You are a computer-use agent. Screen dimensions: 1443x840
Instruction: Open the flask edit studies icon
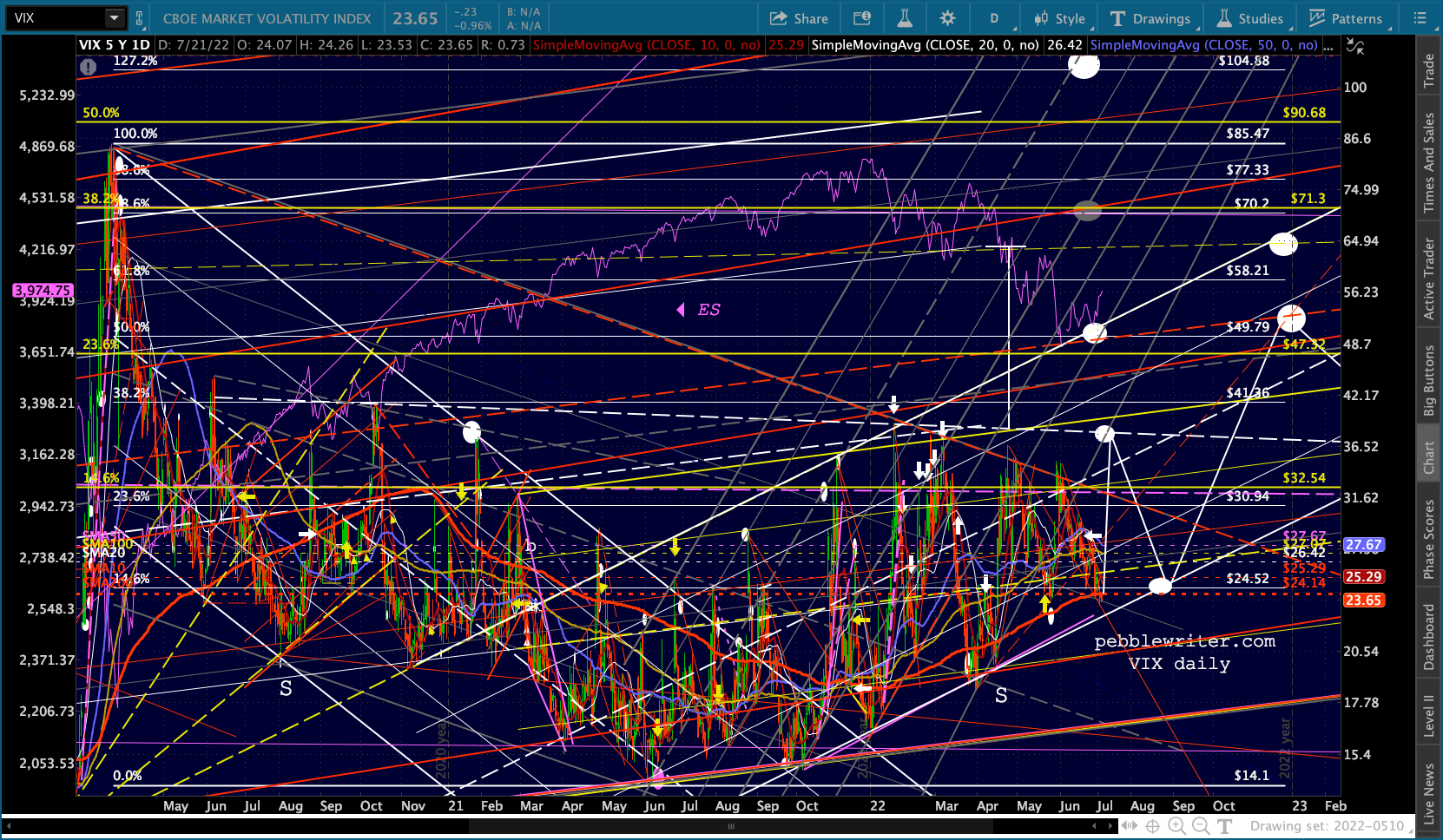(905, 18)
